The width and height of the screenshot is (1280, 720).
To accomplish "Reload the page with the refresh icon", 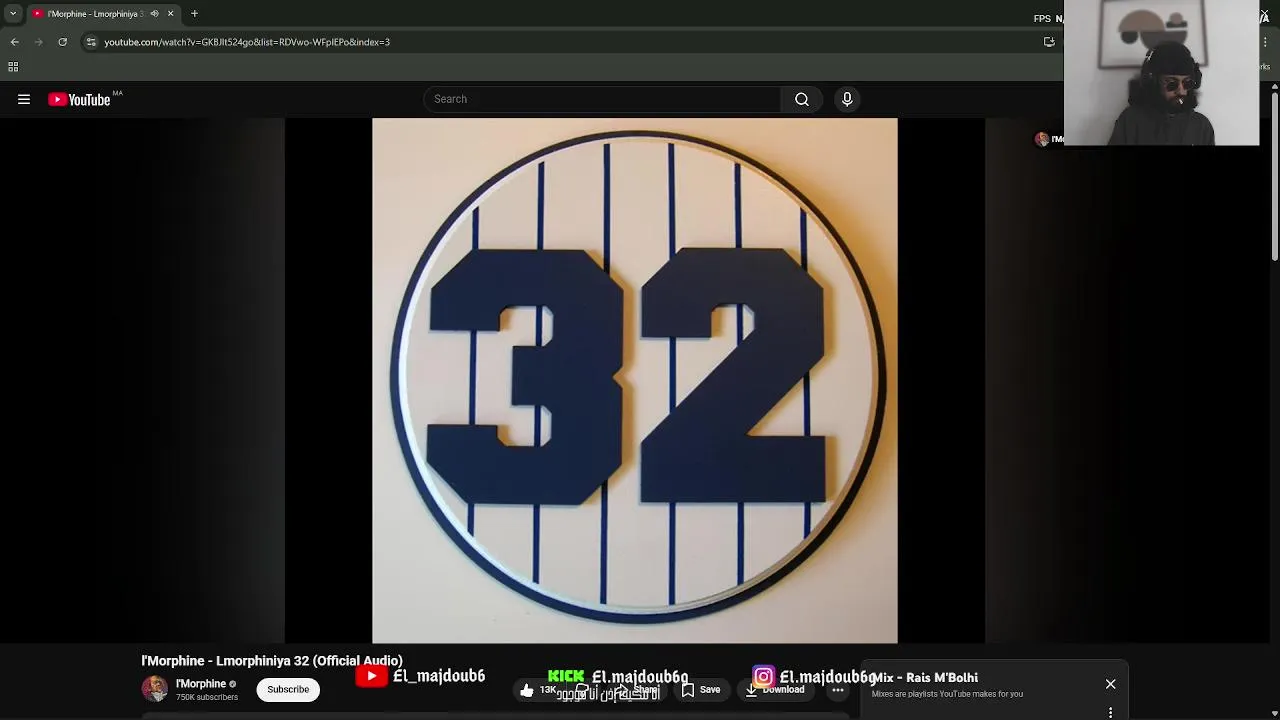I will pos(62,42).
